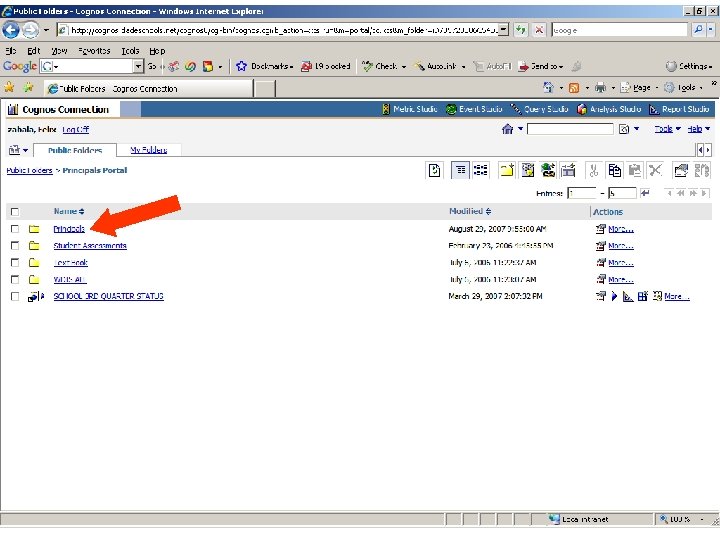Click the Copy icon in Cognos toolbar

[614, 170]
